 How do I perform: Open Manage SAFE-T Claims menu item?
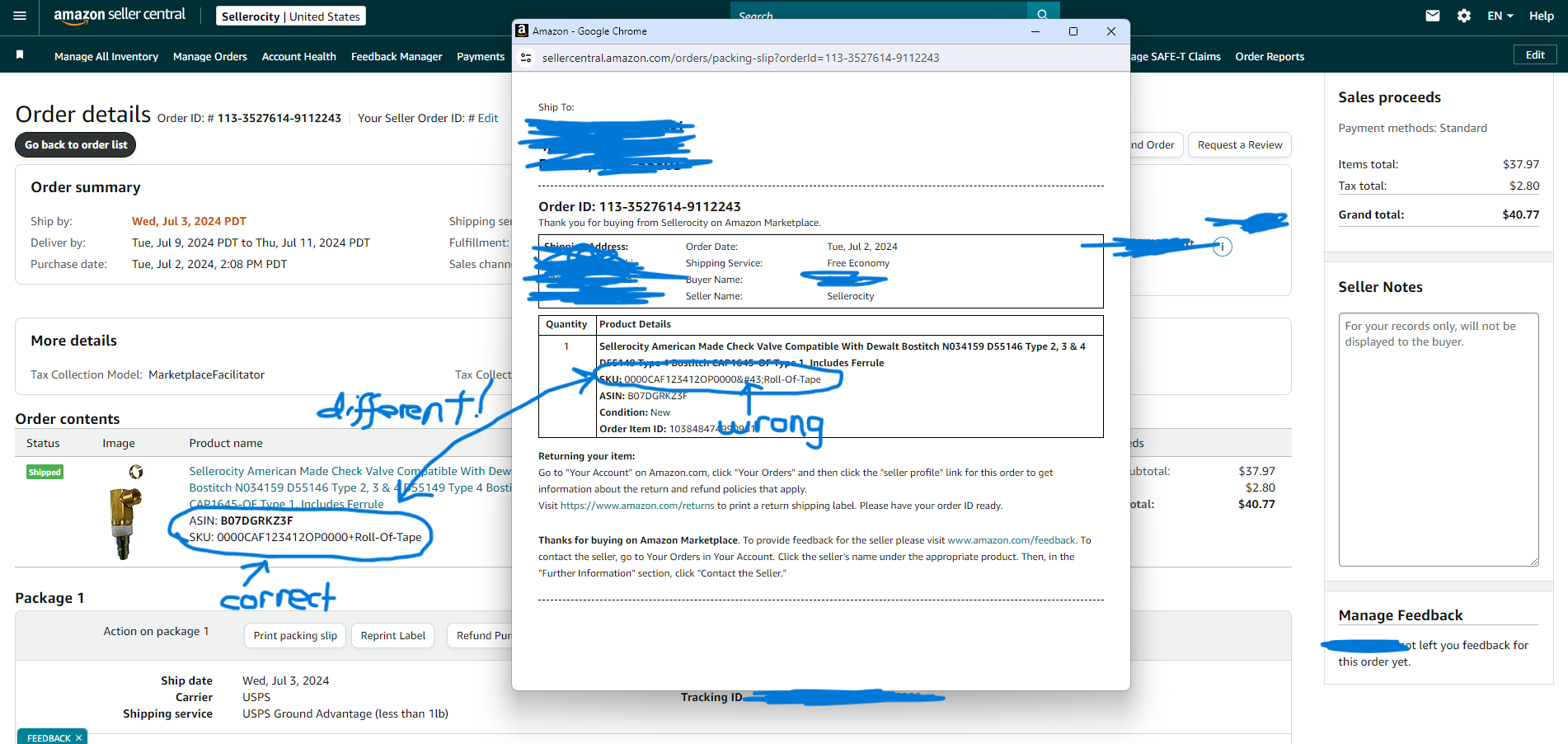(x=1176, y=56)
